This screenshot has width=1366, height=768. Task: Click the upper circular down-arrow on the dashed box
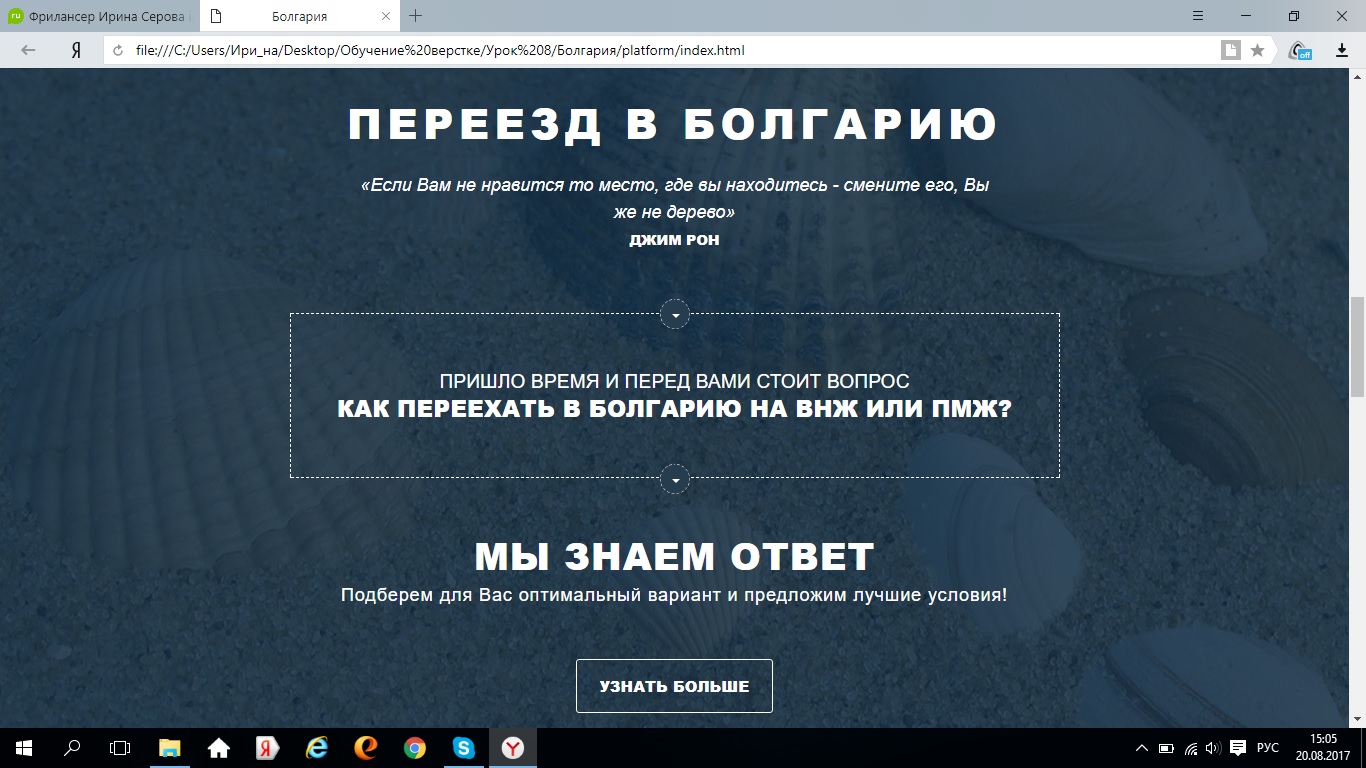pos(675,314)
